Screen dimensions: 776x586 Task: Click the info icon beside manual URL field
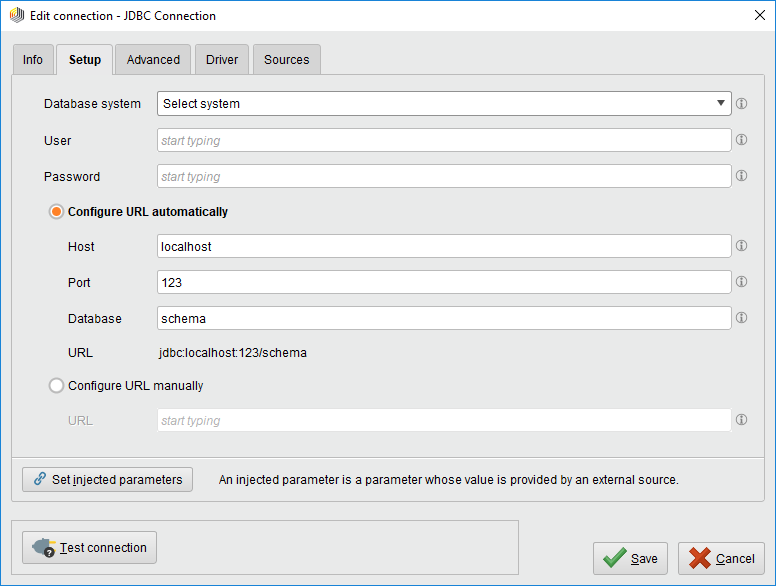tap(741, 420)
